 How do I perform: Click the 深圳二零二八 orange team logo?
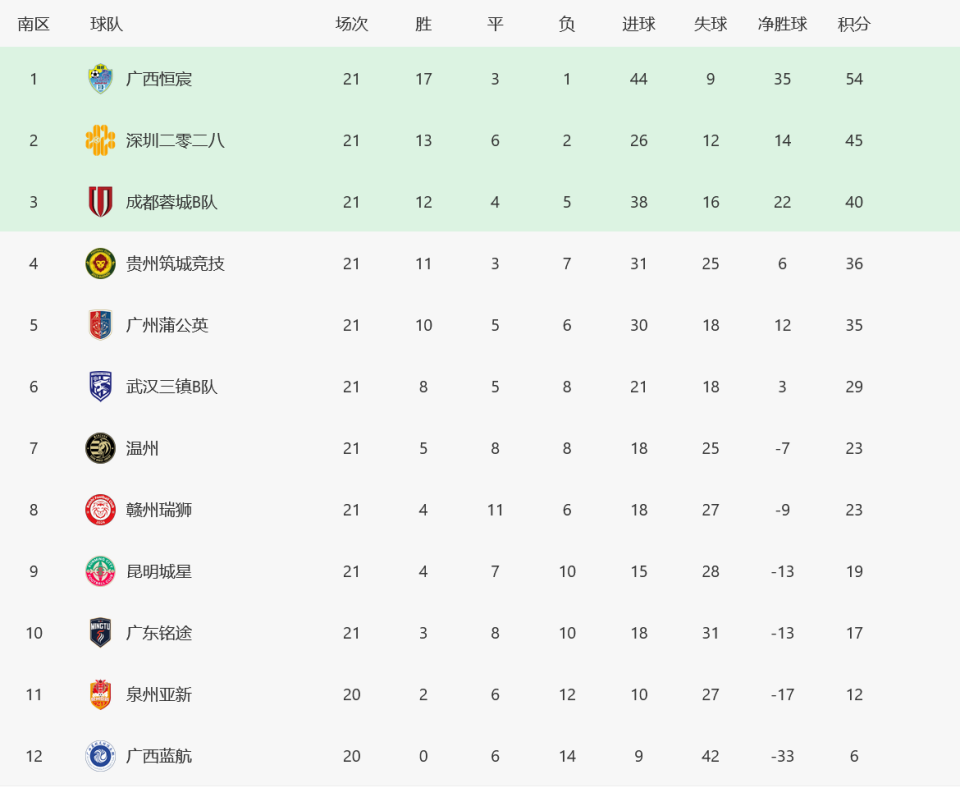click(100, 140)
